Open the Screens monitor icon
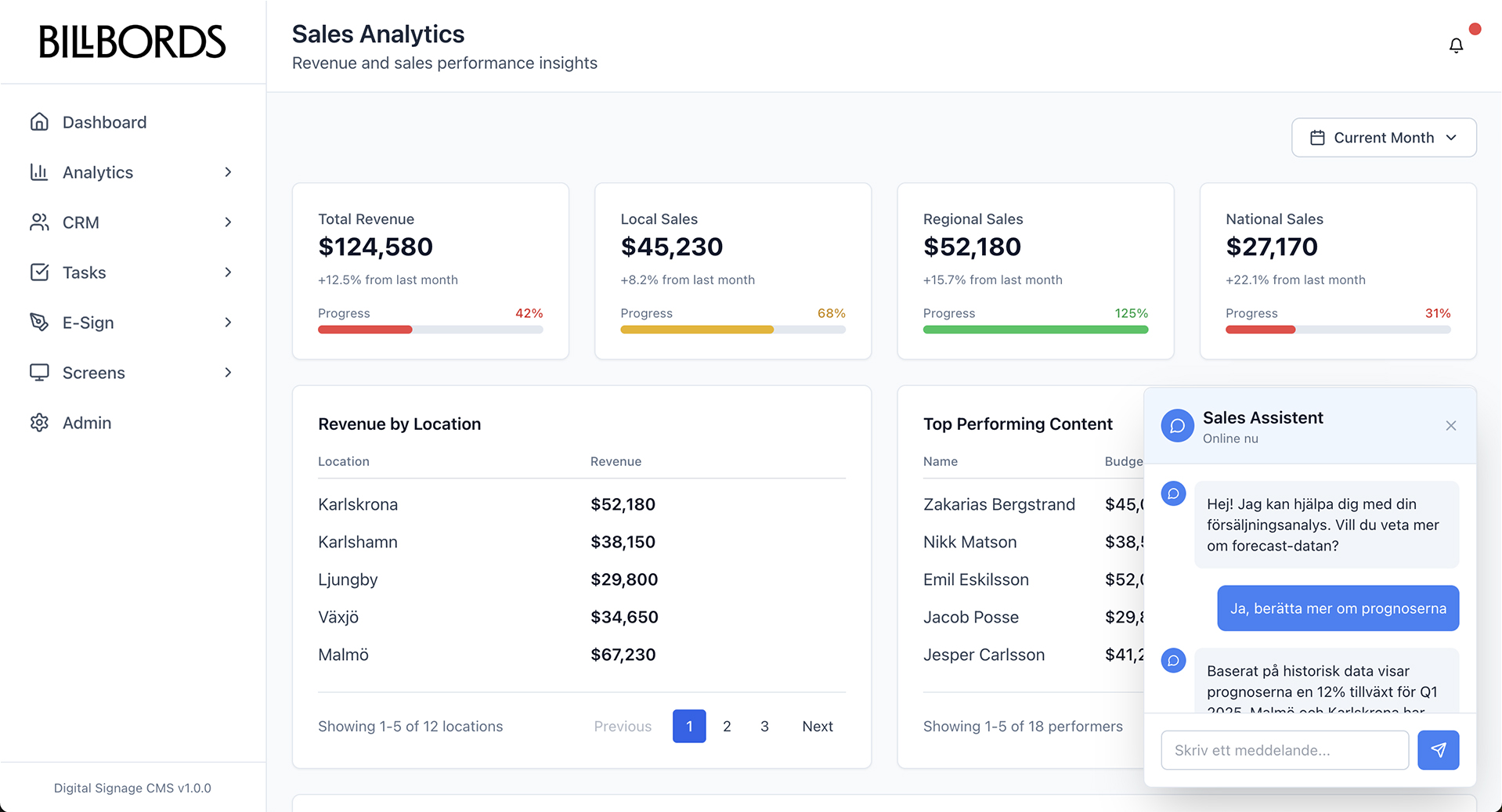Screen dimensions: 1502x812 pyautogui.click(x=40, y=373)
